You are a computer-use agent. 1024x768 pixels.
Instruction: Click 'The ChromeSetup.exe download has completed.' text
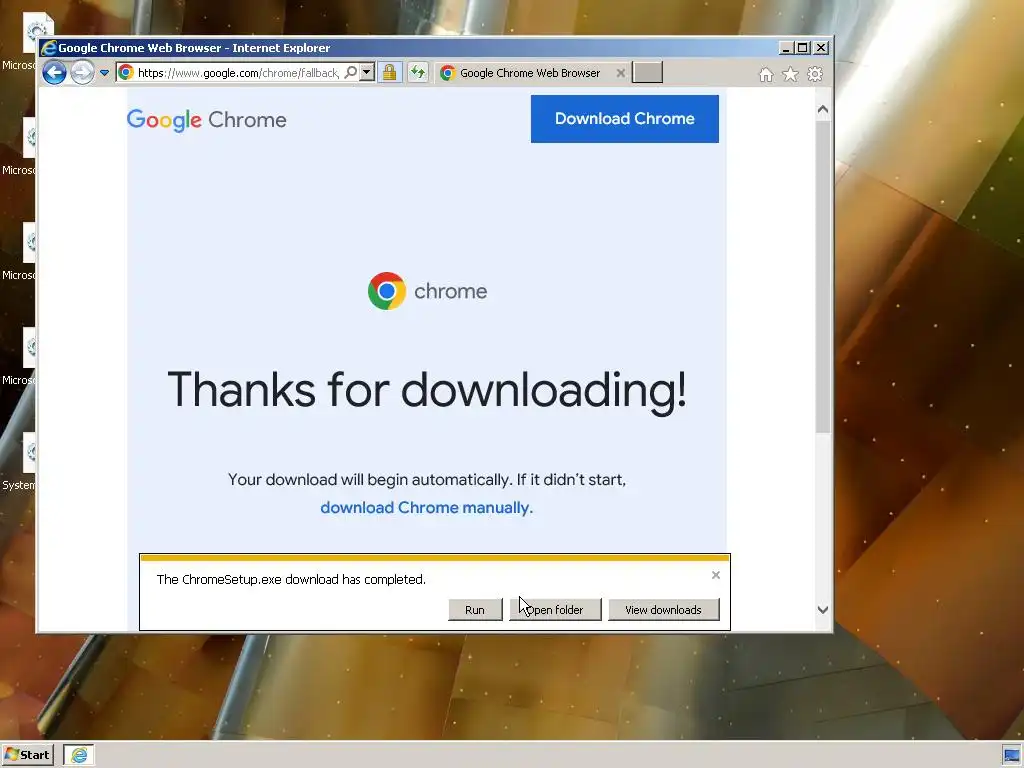click(x=291, y=579)
